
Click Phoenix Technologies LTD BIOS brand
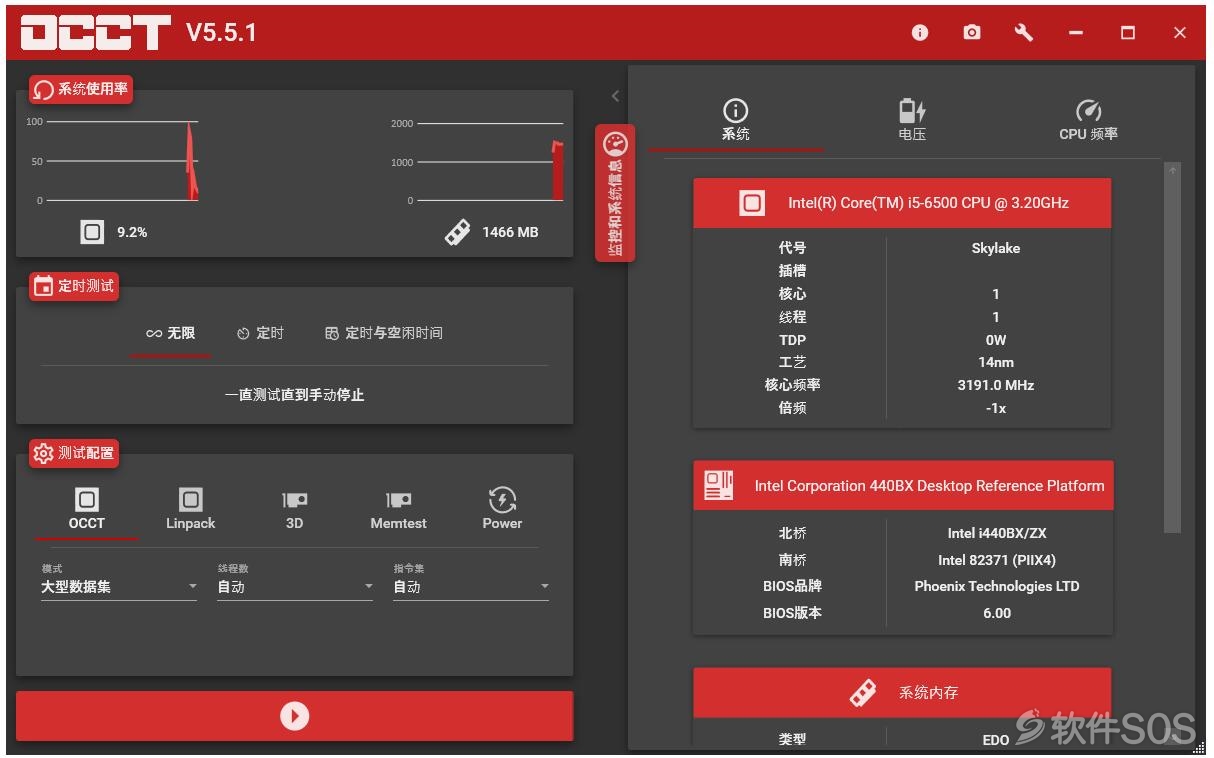997,586
